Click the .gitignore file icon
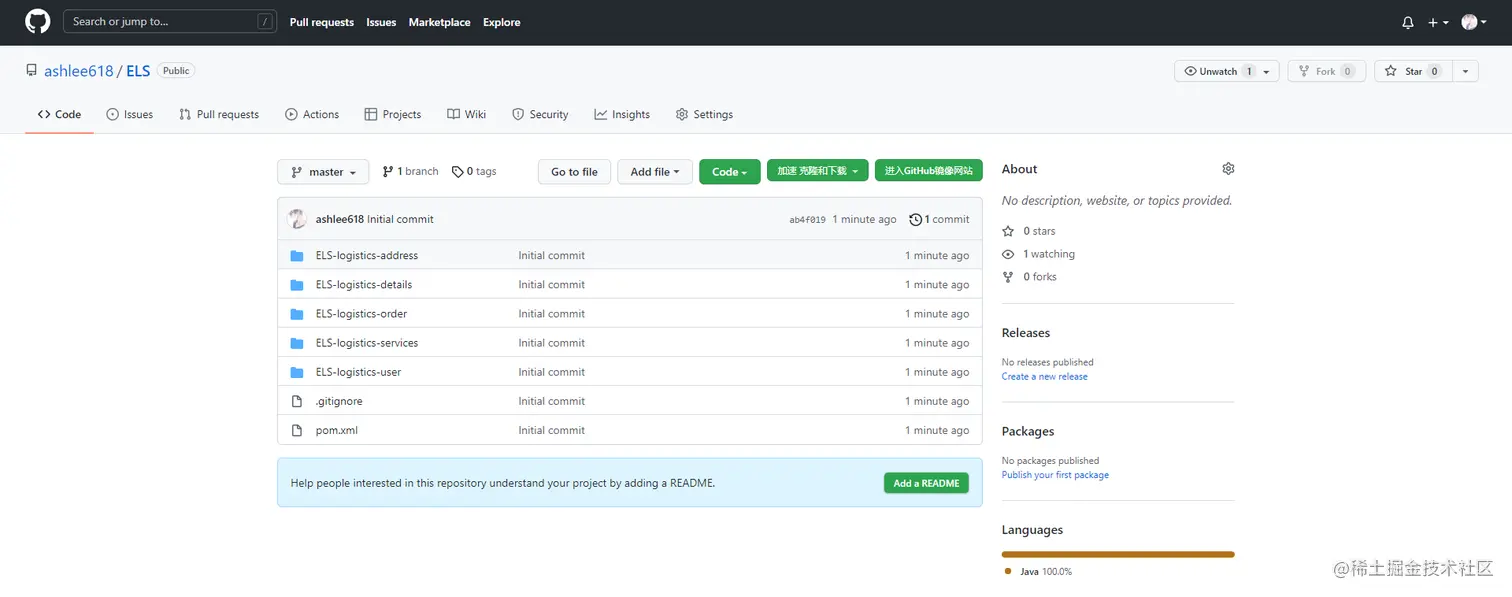 [x=296, y=401]
